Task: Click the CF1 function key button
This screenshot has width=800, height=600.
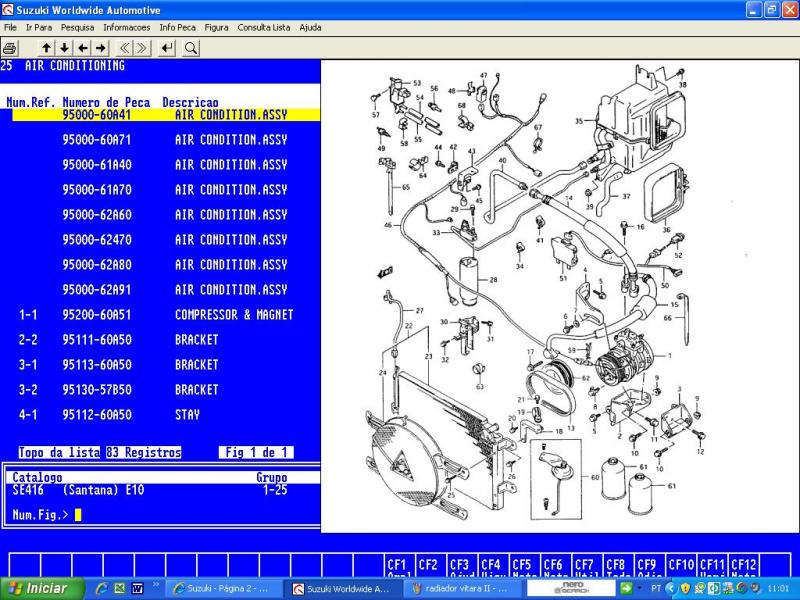Action: point(399,565)
